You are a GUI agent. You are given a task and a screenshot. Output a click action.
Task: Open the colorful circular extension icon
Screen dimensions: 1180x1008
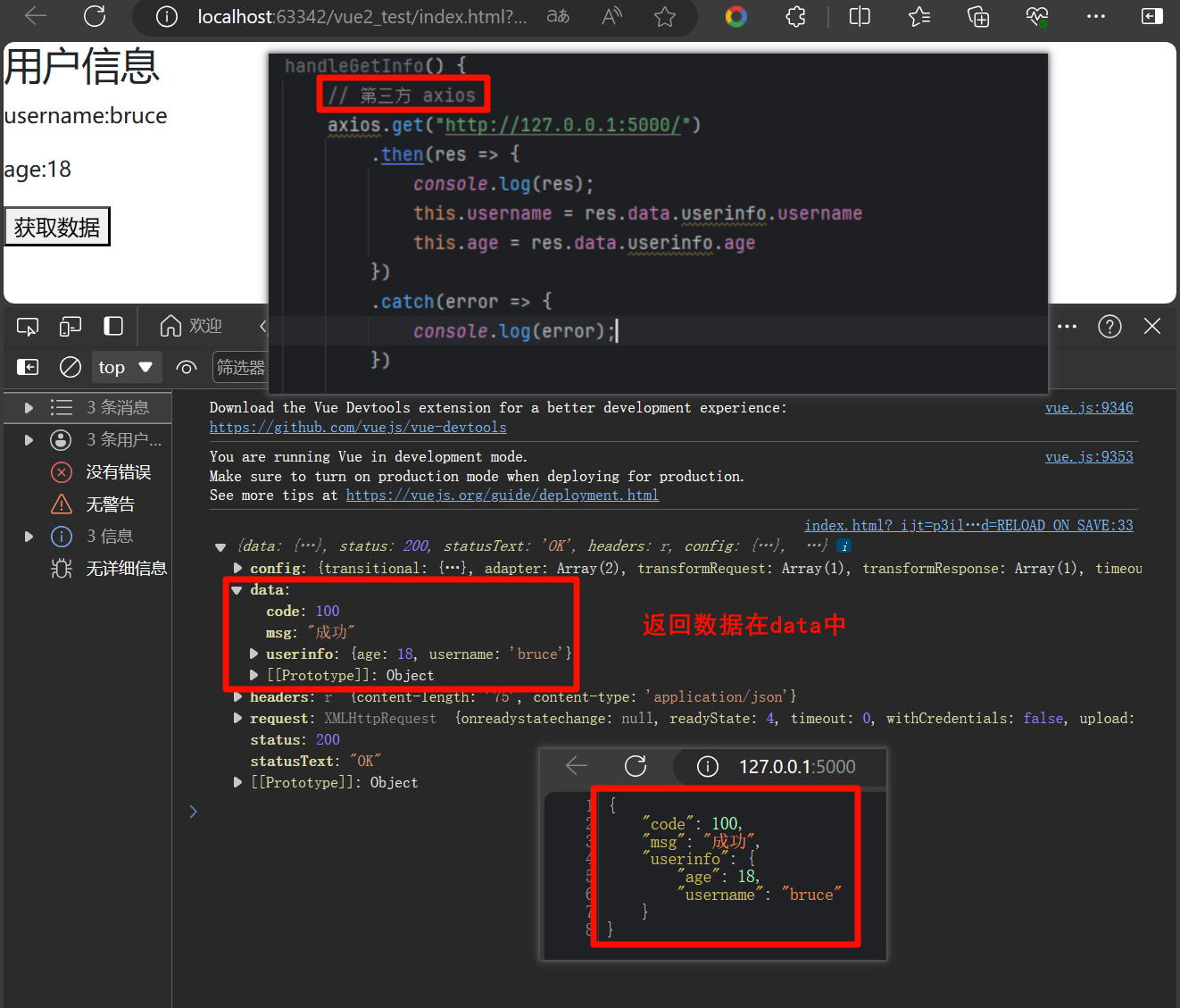click(x=736, y=16)
